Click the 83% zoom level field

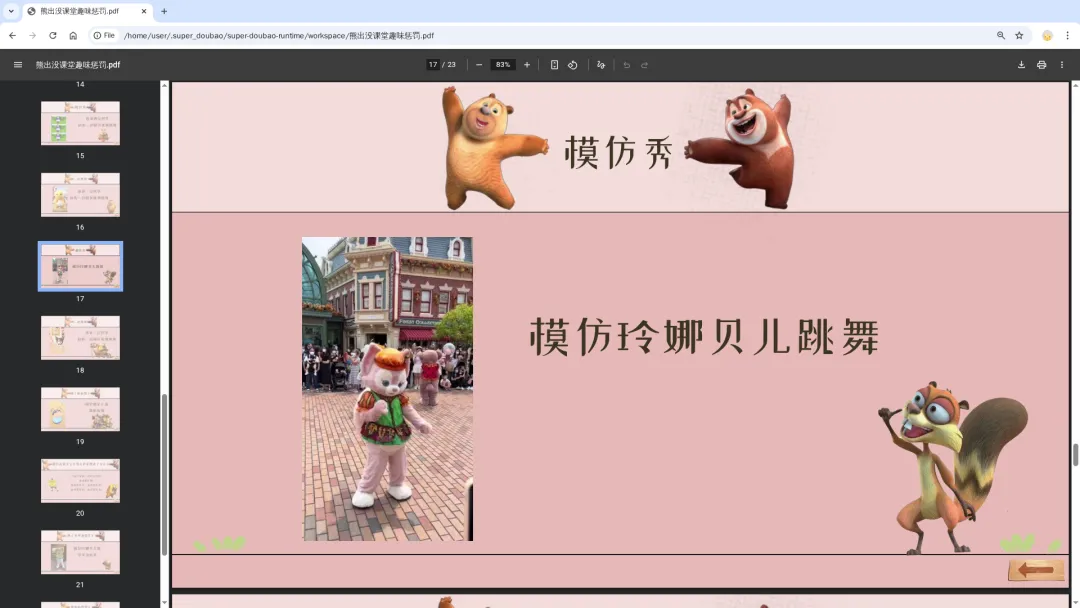click(x=503, y=65)
